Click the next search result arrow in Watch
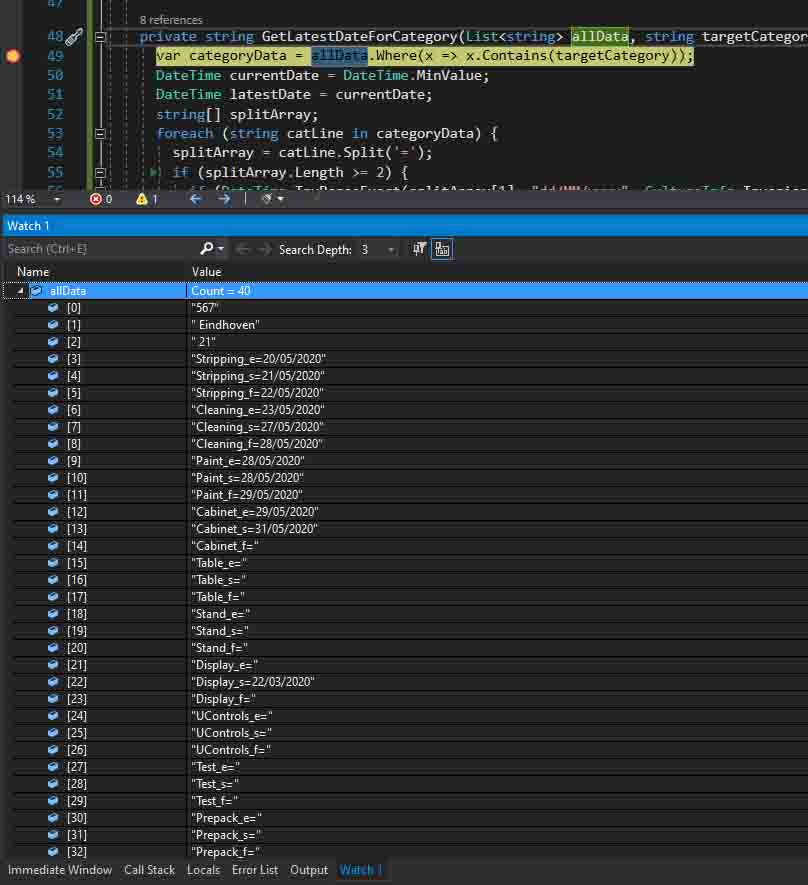Viewport: 808px width, 885px height. pos(264,249)
